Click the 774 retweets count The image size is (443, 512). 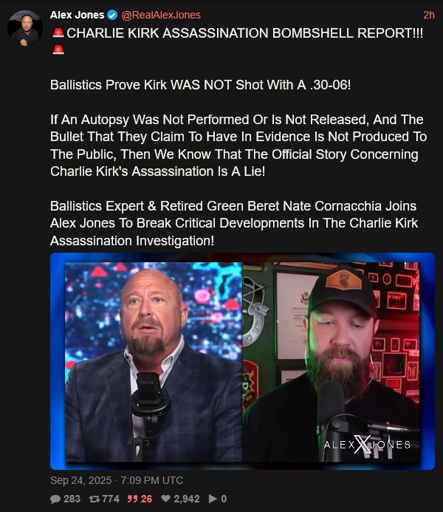[x=111, y=499]
